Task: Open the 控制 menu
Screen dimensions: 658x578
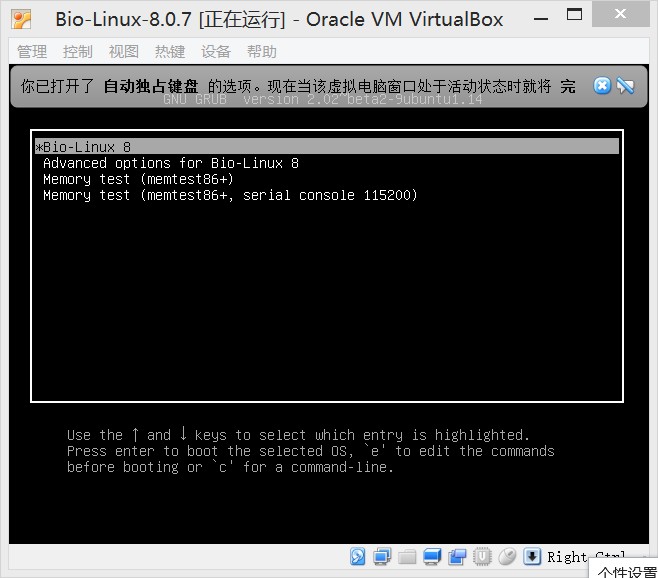Action: click(x=78, y=52)
